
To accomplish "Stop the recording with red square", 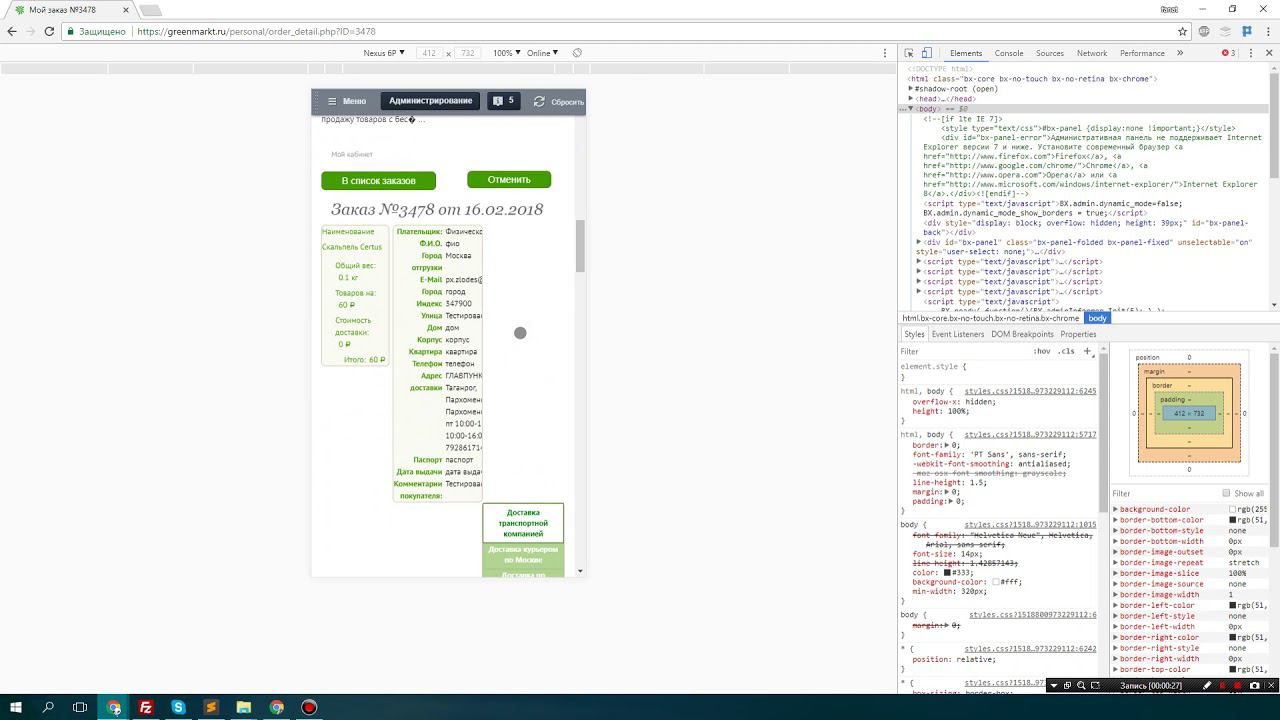I will click(x=1238, y=686).
